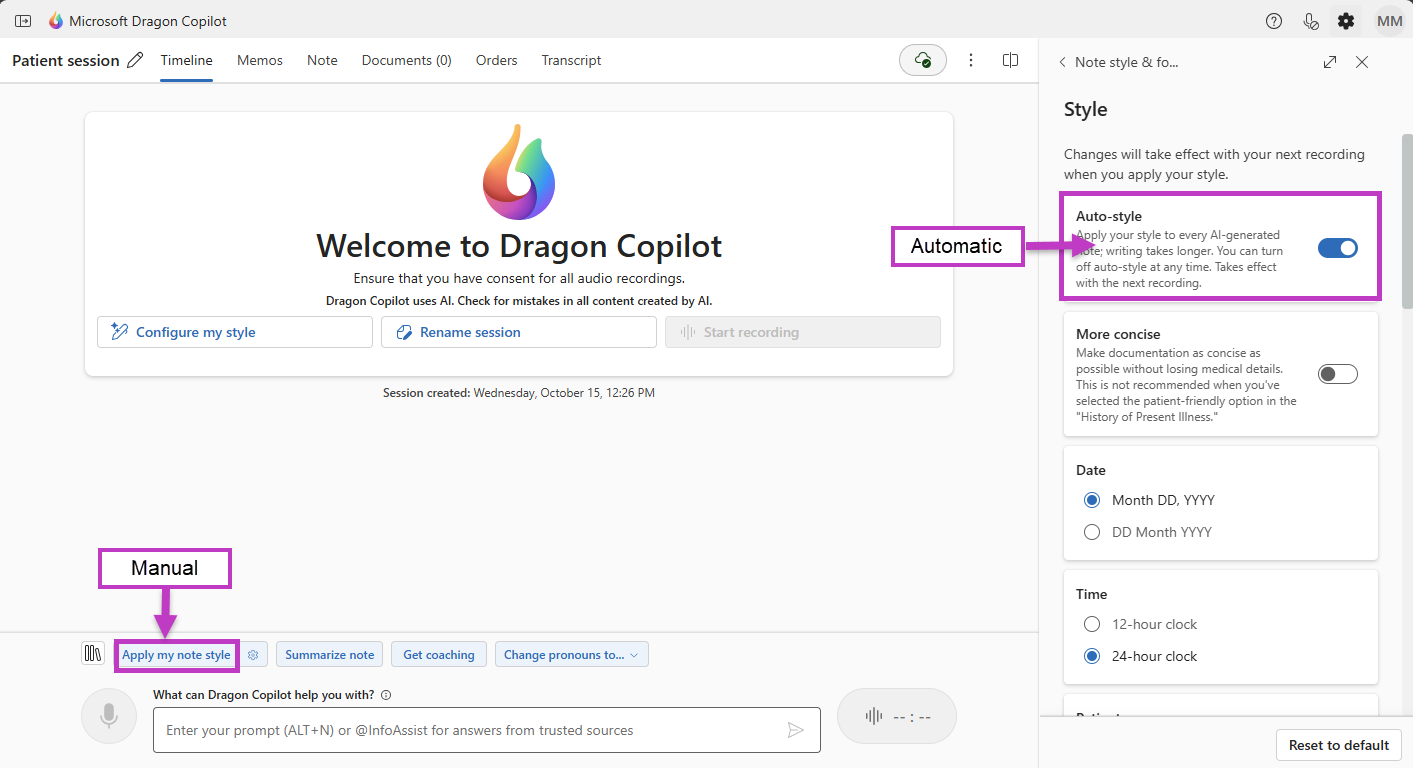
Task: Open settings gear in the title bar
Action: click(x=1346, y=21)
